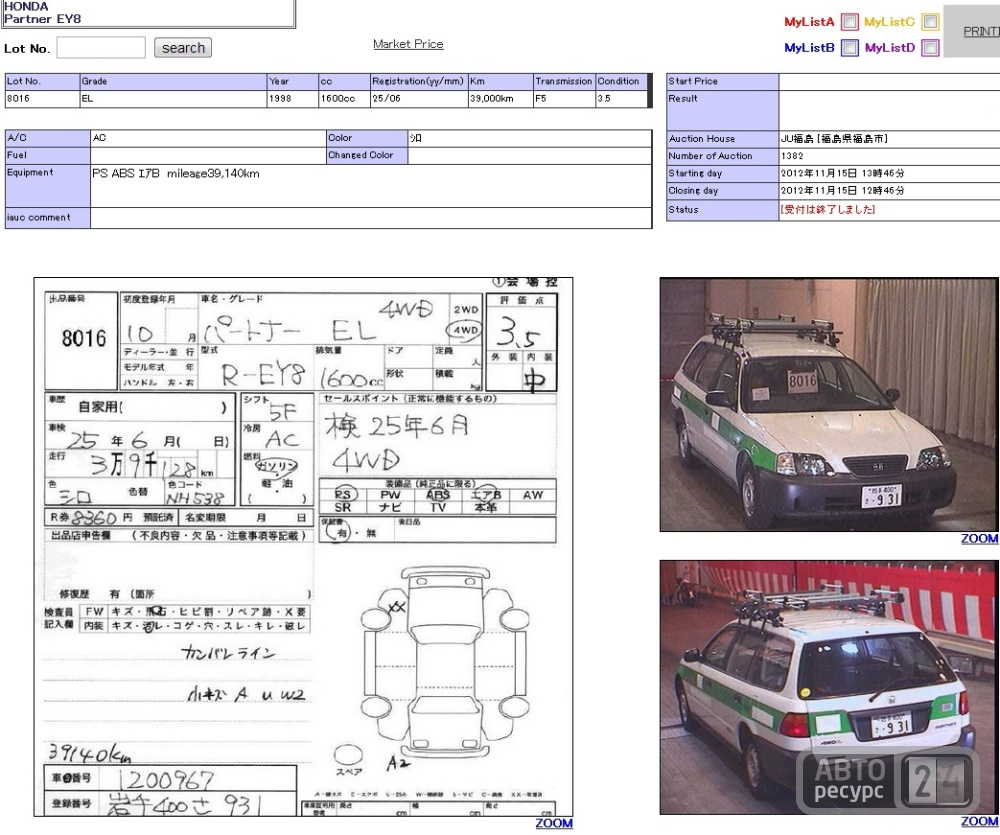Open the front view car photo

pos(828,404)
